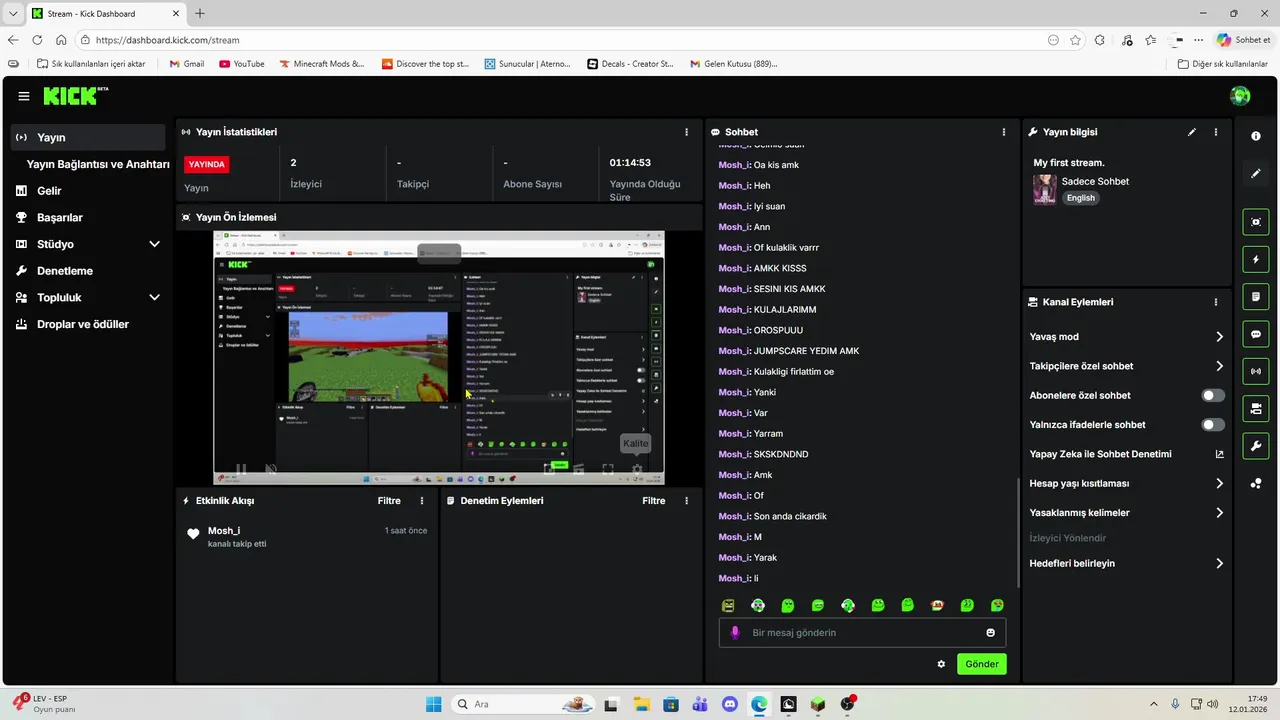Image resolution: width=1280 pixels, height=720 pixels.
Task: Toggle the broadcast stats sidebar icon
Action: point(1256,371)
